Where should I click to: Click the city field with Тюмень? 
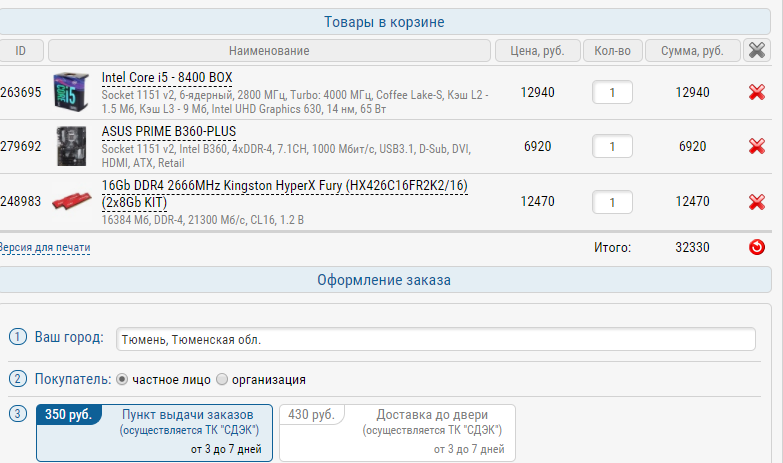coord(435,339)
